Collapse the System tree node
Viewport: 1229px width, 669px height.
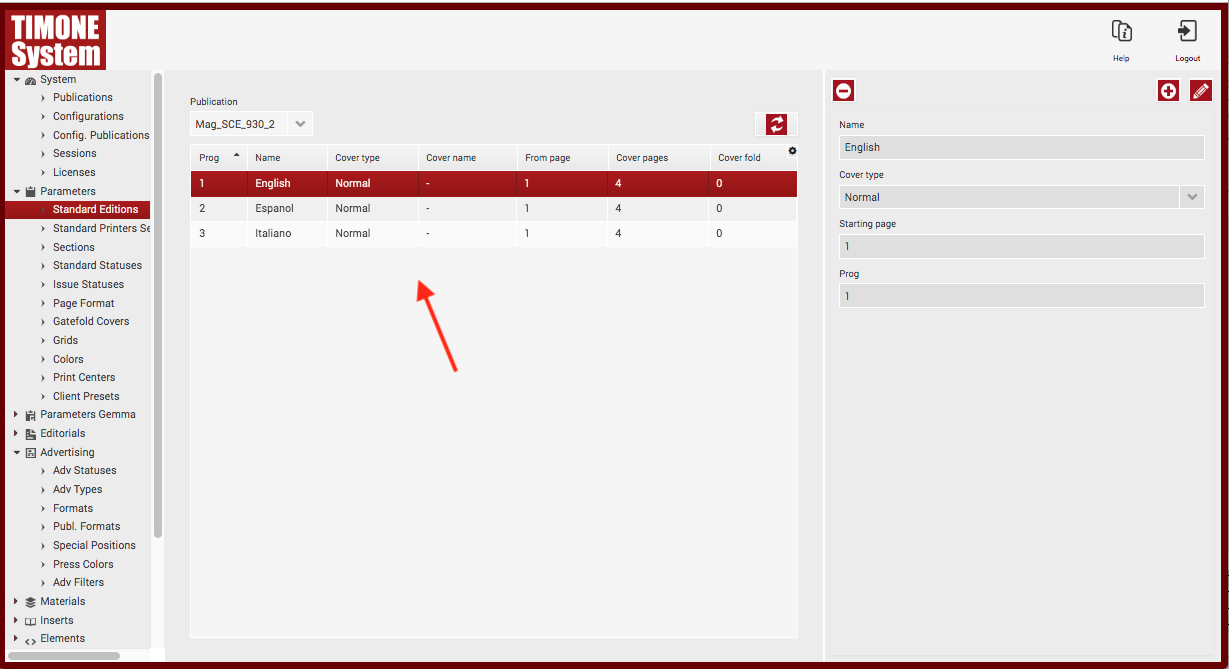(x=17, y=79)
